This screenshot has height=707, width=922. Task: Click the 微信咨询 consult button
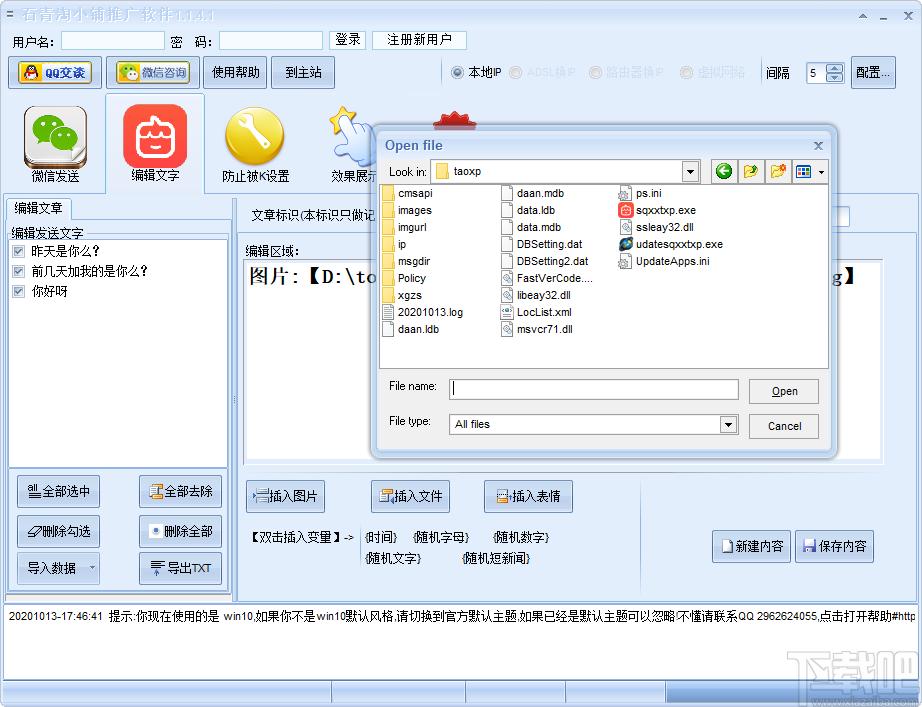(x=153, y=72)
